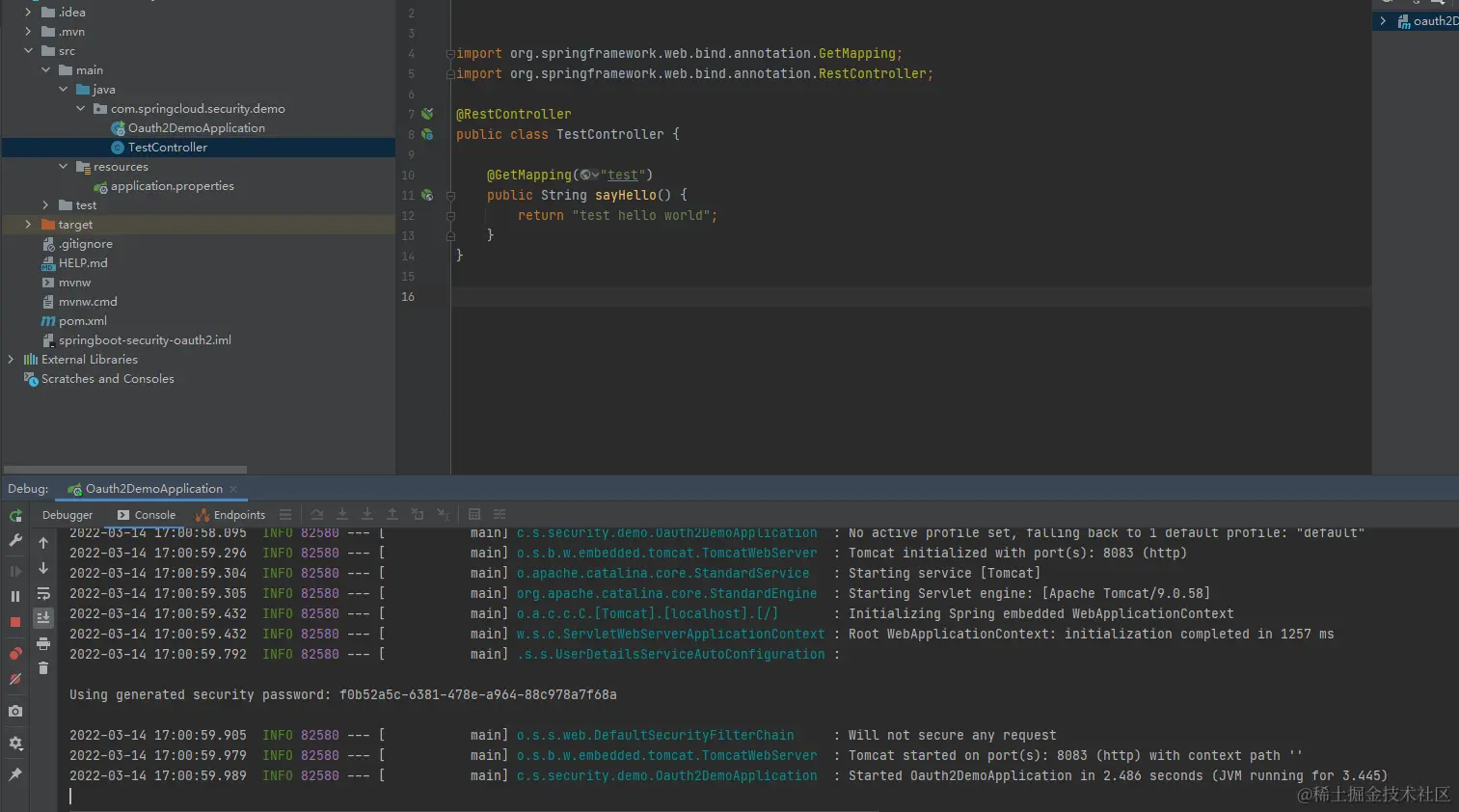Click the Resume Program icon
The width and height of the screenshot is (1459, 812).
[15, 571]
